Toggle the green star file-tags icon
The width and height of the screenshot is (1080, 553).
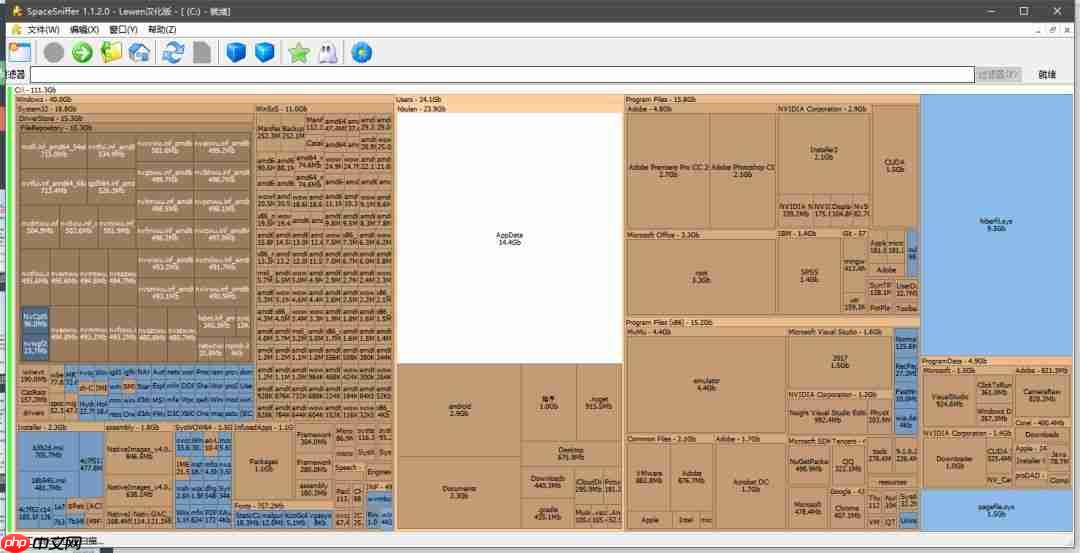click(x=299, y=53)
